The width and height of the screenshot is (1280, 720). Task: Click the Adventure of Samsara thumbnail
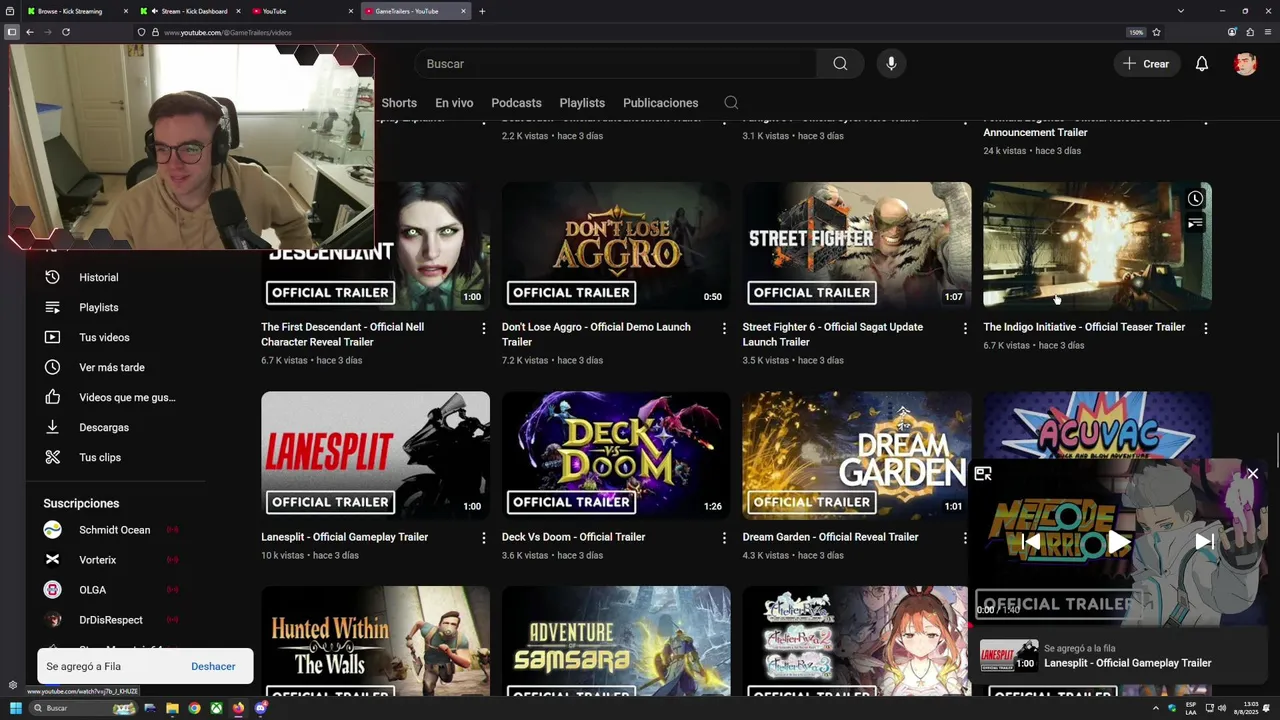point(616,641)
